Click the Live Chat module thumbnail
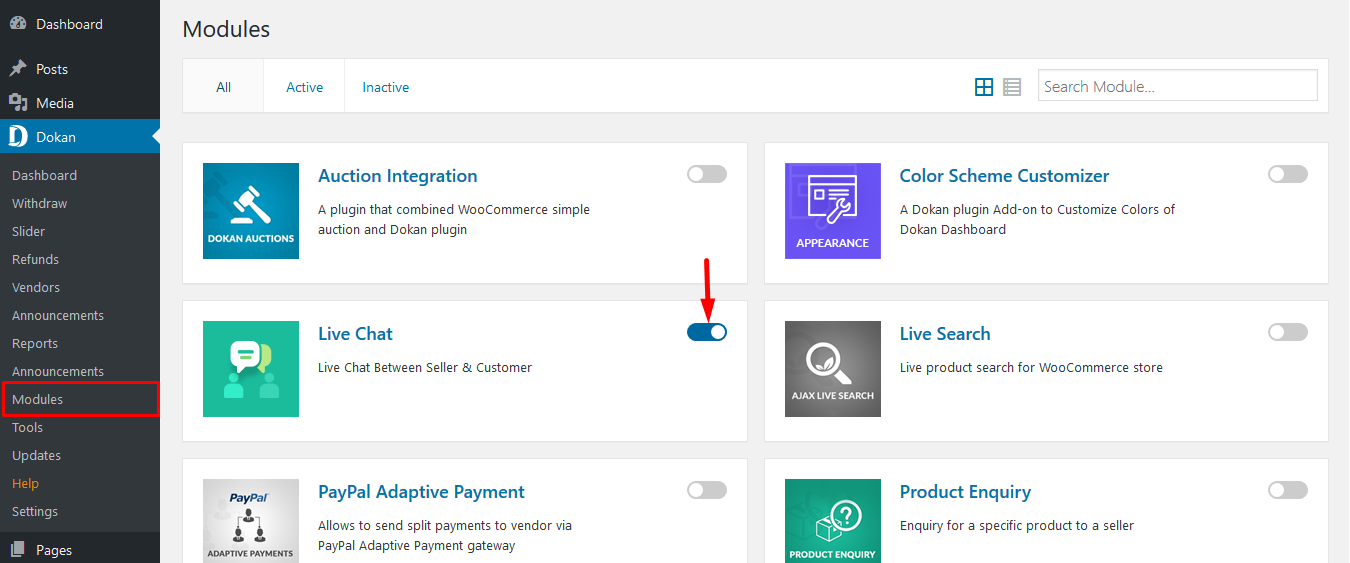 click(x=251, y=369)
